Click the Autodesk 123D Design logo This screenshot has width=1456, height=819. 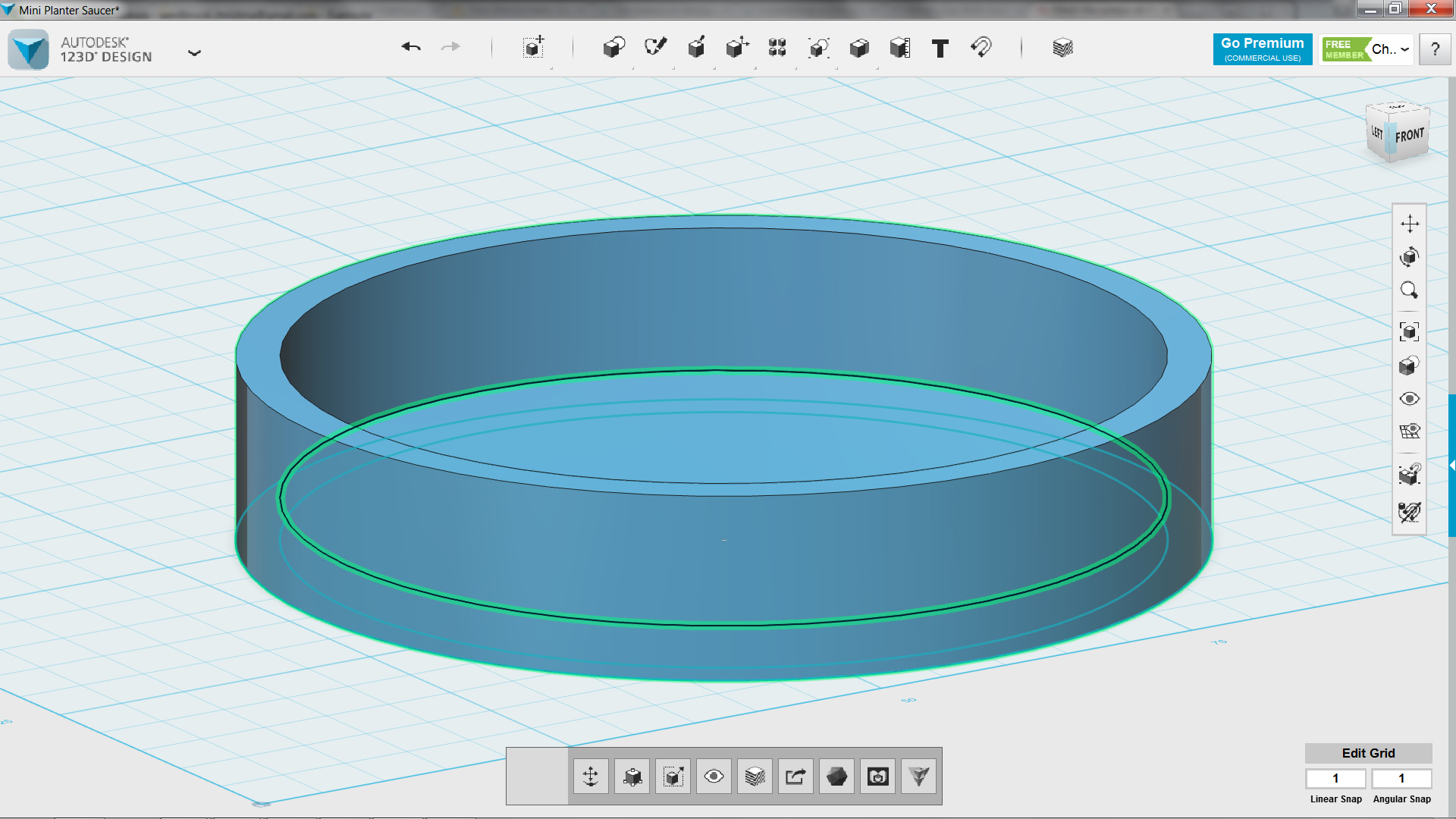(x=29, y=50)
